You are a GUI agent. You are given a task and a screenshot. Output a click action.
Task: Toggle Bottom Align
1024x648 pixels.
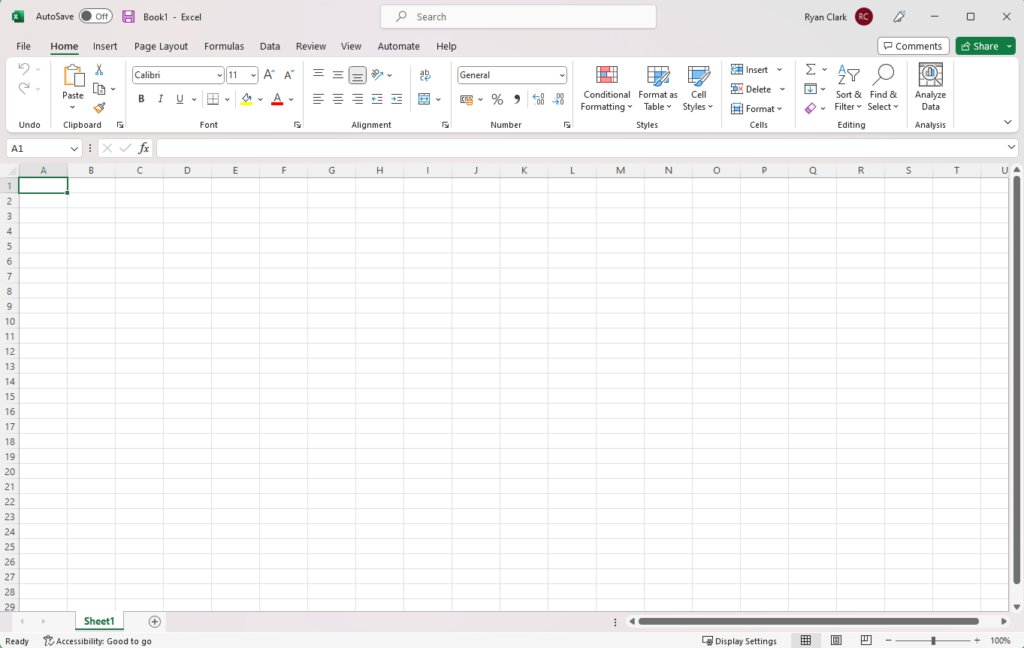357,75
